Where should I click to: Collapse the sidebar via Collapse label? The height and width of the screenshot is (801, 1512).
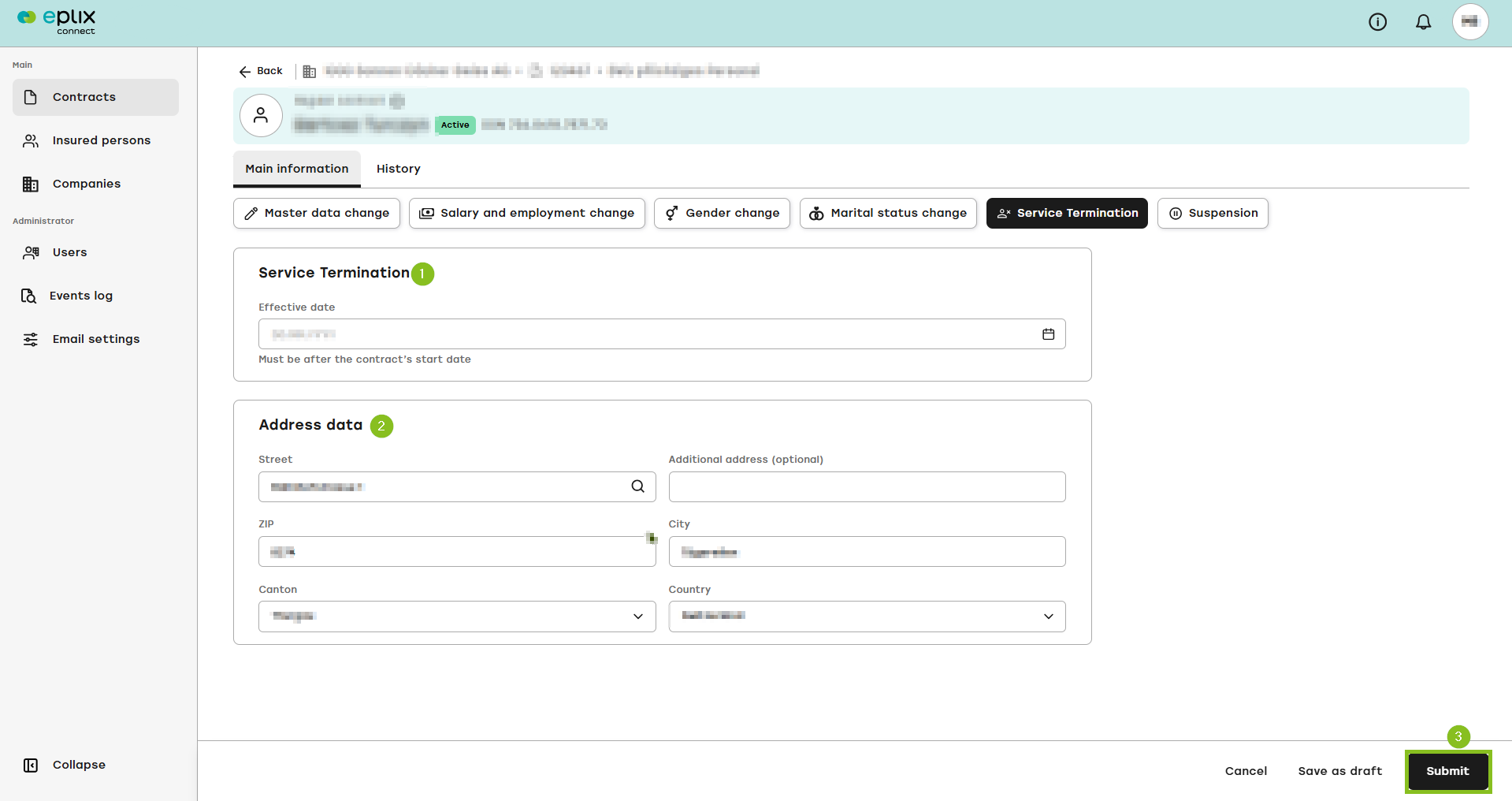coord(79,765)
